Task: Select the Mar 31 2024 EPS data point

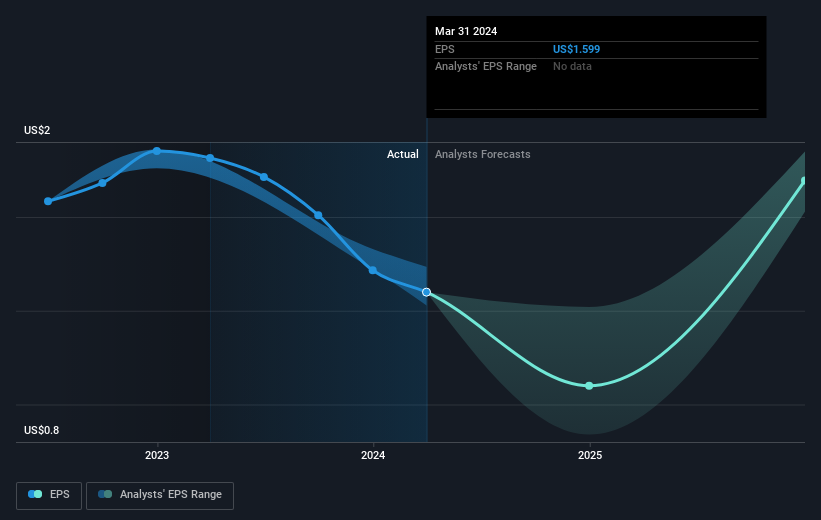Action: tap(427, 292)
